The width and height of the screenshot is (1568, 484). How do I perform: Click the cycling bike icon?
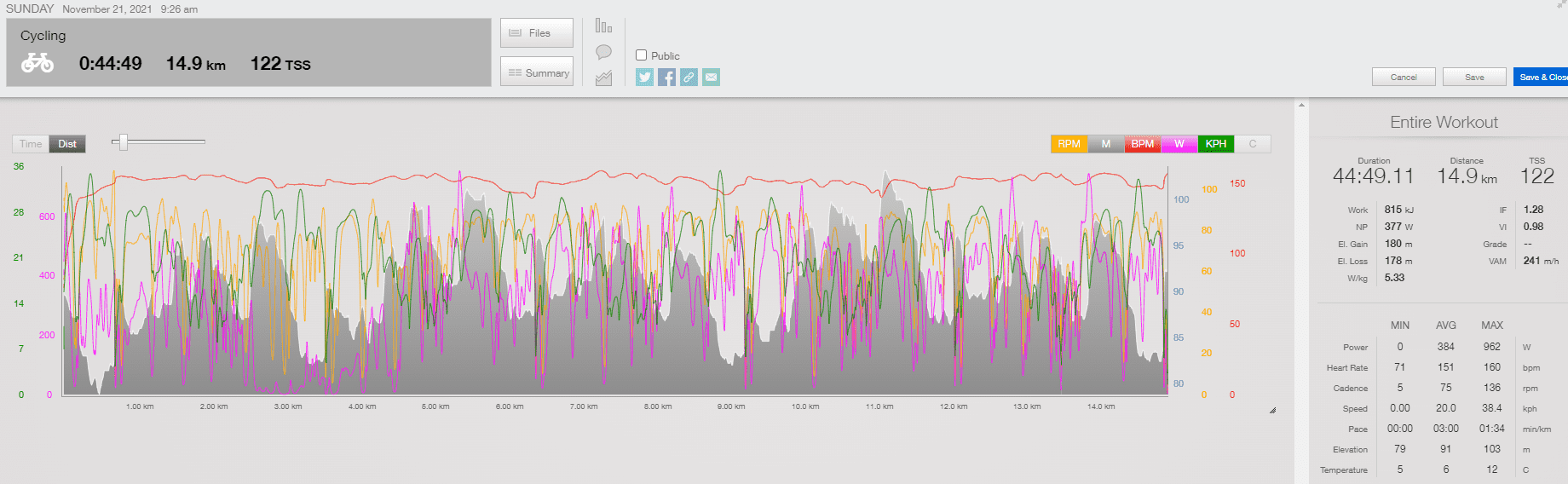pyautogui.click(x=37, y=63)
